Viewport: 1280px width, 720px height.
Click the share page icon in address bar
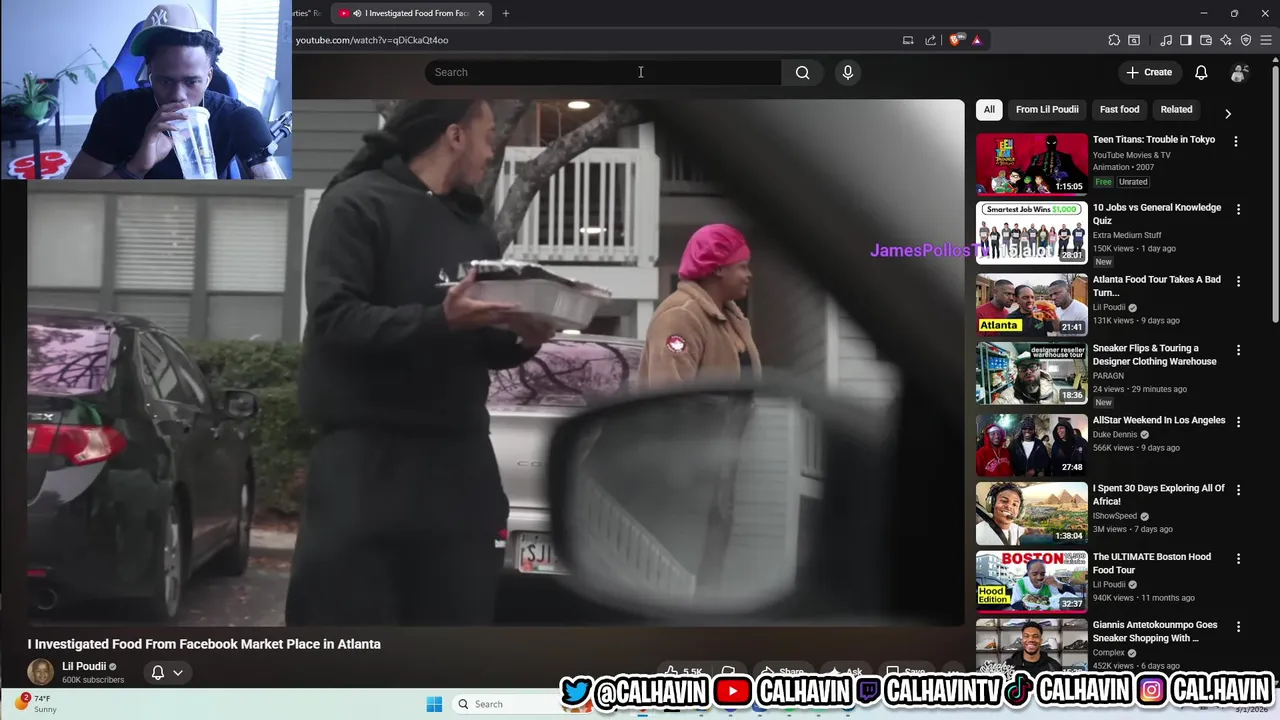point(930,40)
